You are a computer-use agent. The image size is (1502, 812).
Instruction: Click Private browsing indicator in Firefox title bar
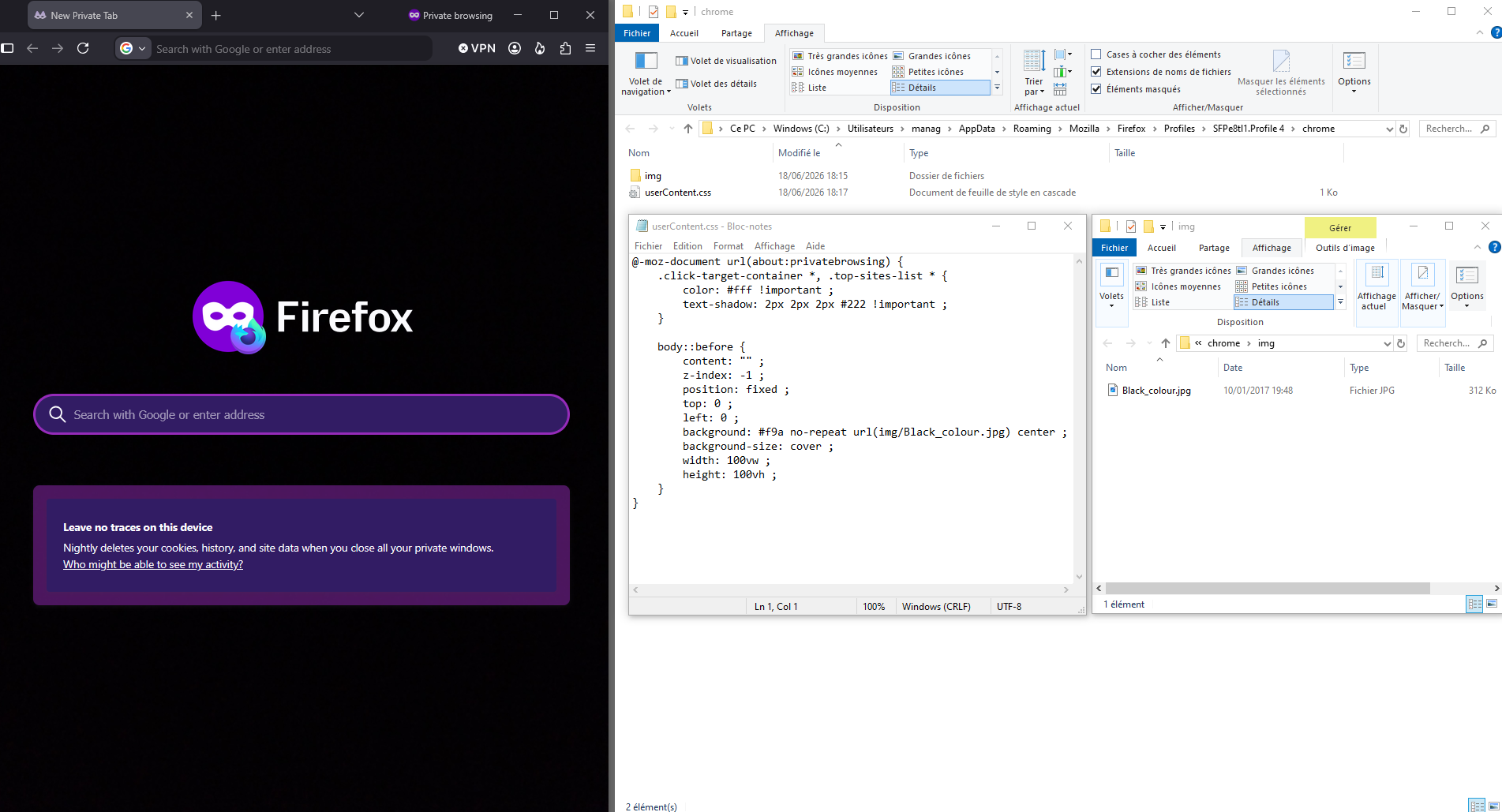[451, 15]
